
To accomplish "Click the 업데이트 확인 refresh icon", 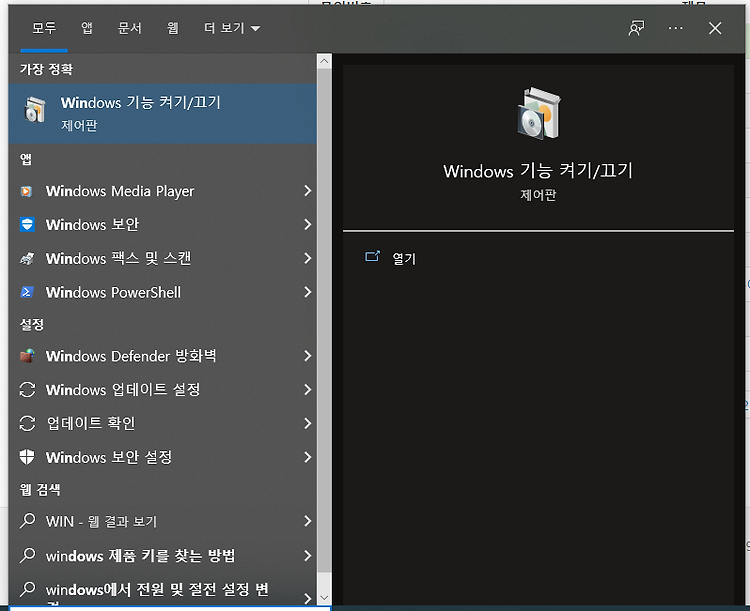I will point(27,423).
